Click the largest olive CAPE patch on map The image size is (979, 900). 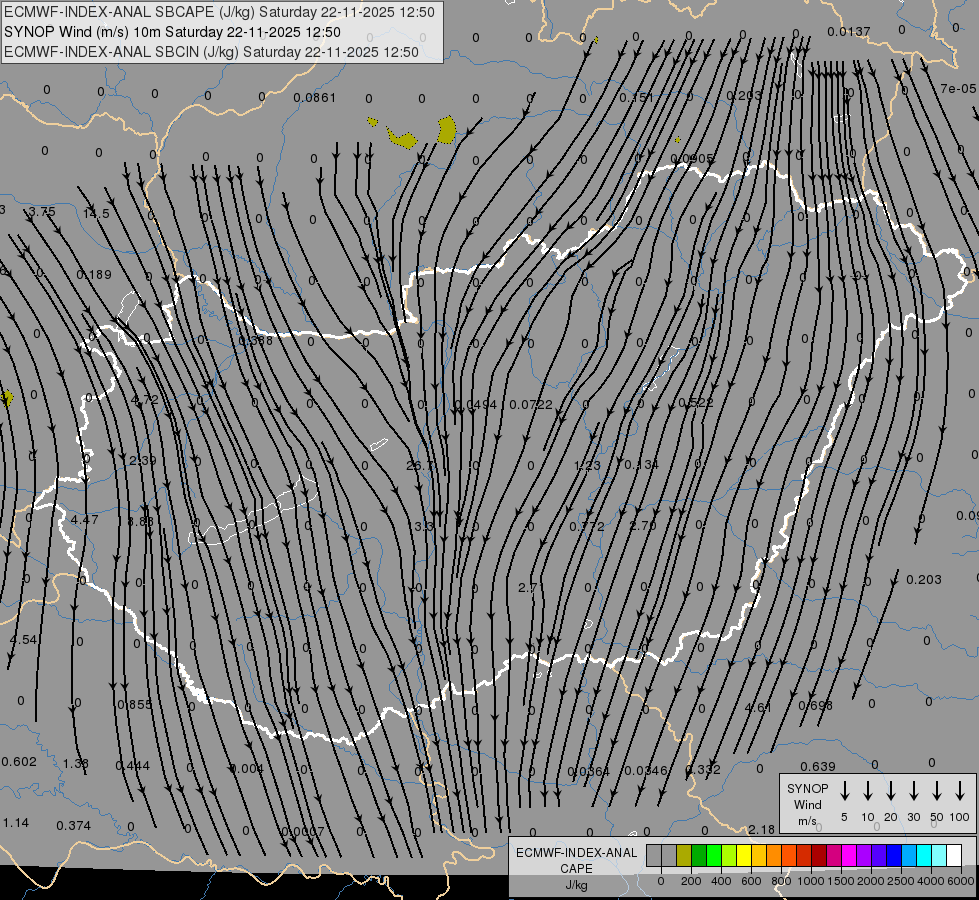coord(447,129)
